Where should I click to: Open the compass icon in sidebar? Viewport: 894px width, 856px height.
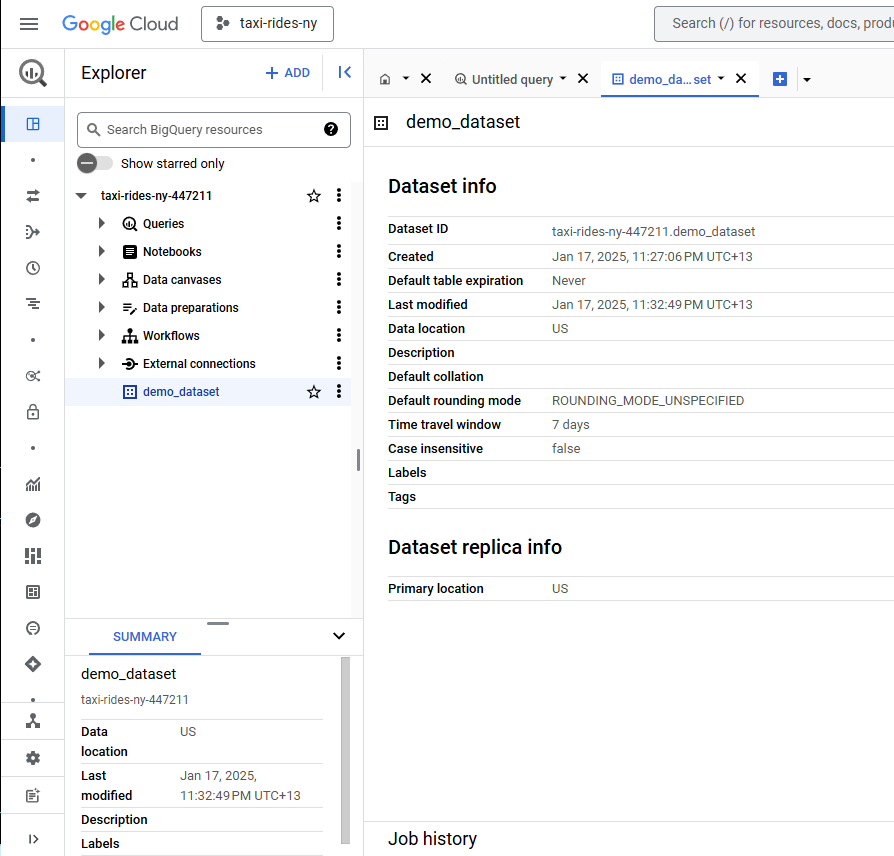[33, 520]
